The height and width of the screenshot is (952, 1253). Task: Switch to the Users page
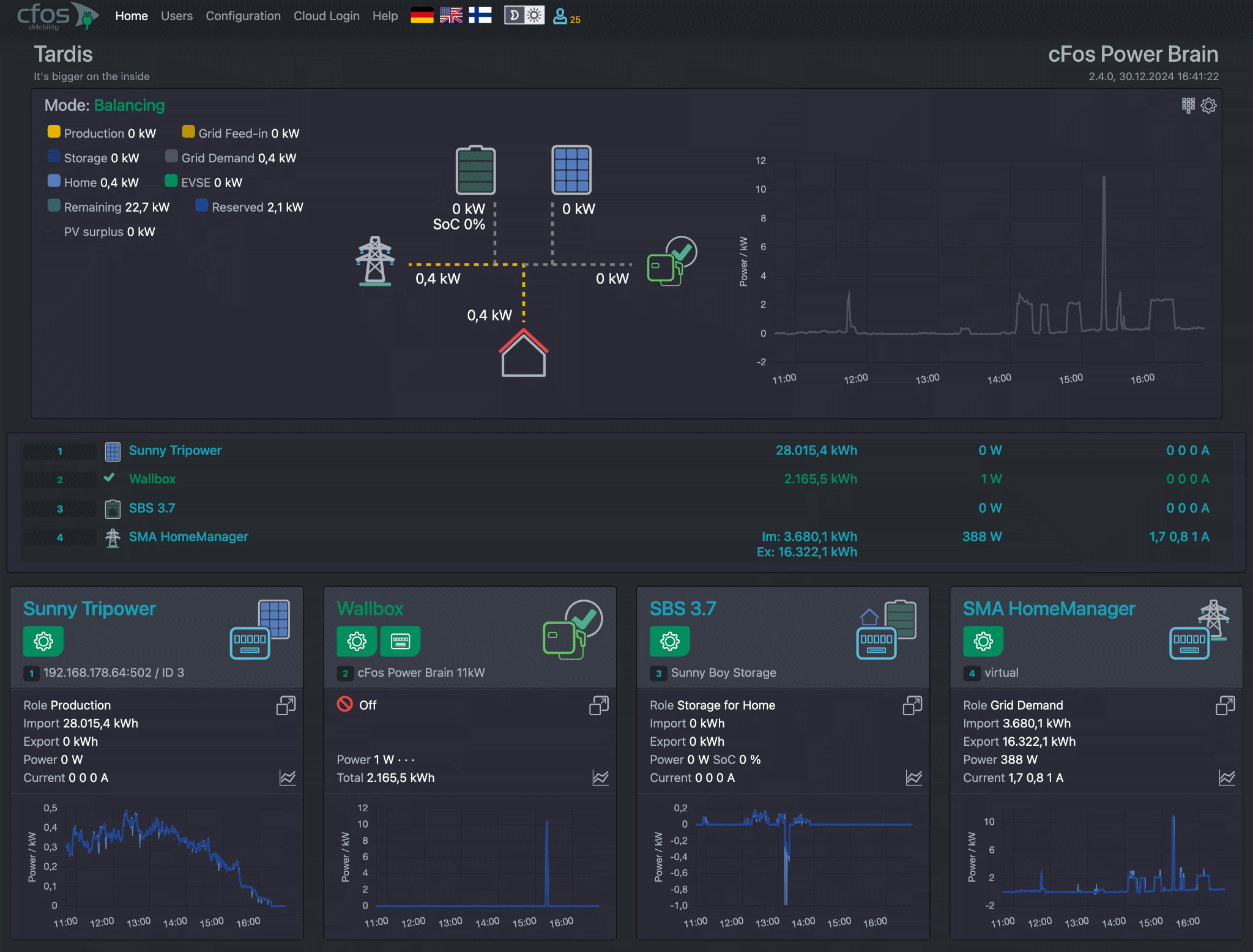177,16
